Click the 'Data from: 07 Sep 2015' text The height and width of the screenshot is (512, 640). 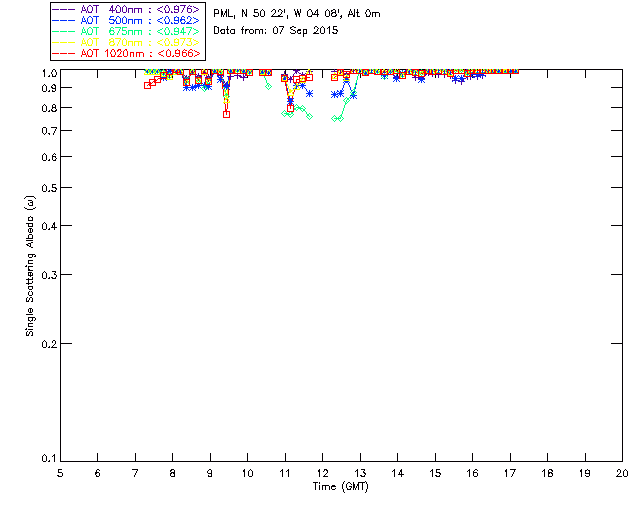coord(276,31)
